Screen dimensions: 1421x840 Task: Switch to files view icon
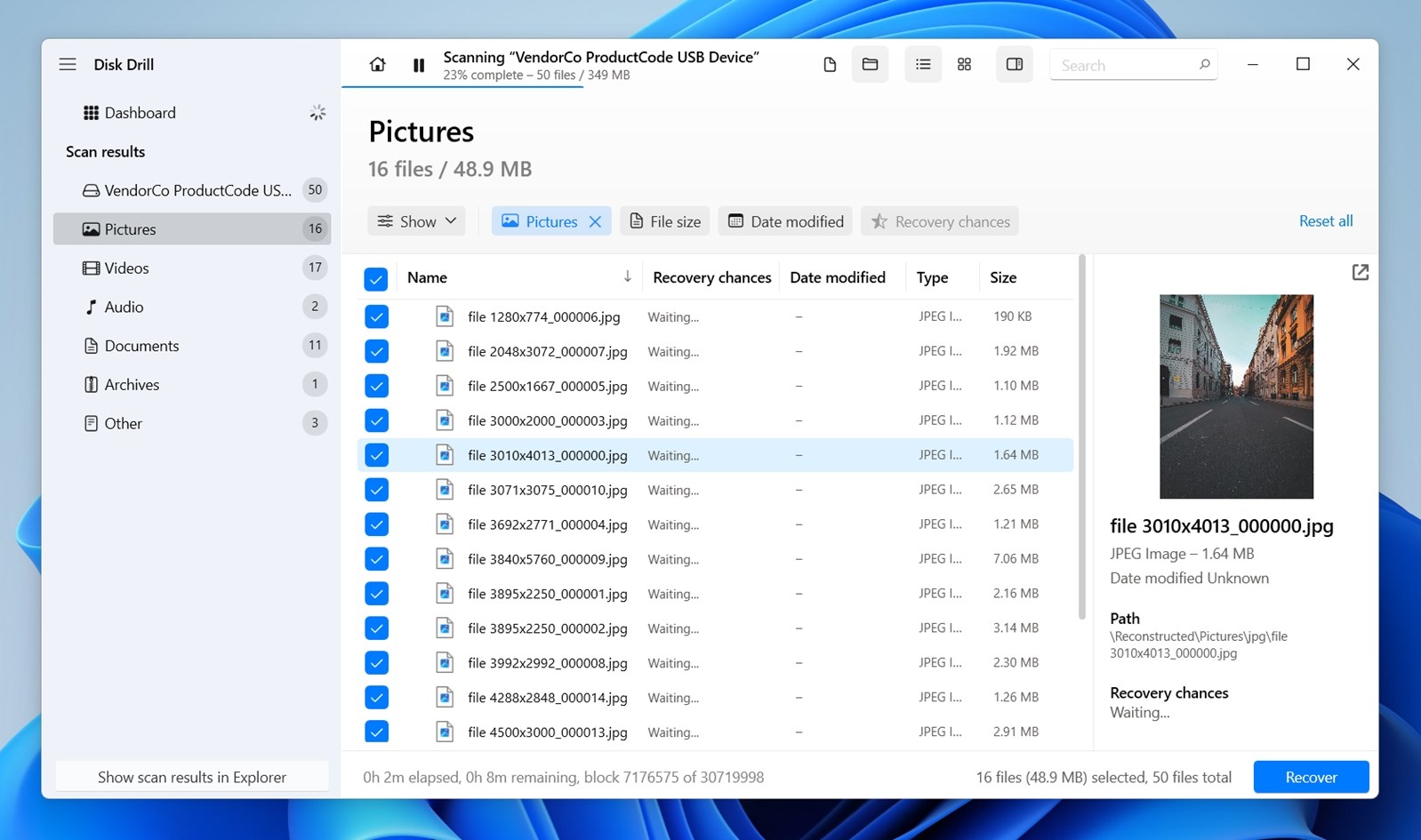click(830, 65)
